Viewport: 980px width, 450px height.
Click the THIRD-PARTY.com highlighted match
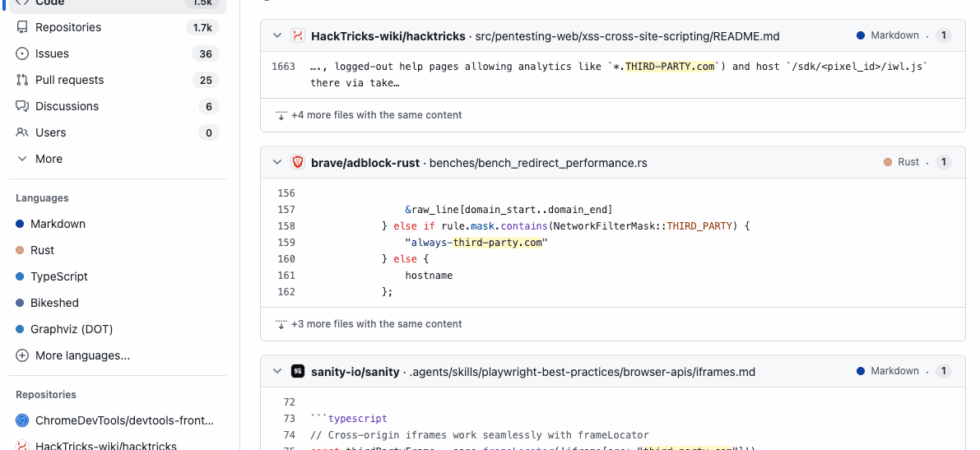tap(670, 66)
